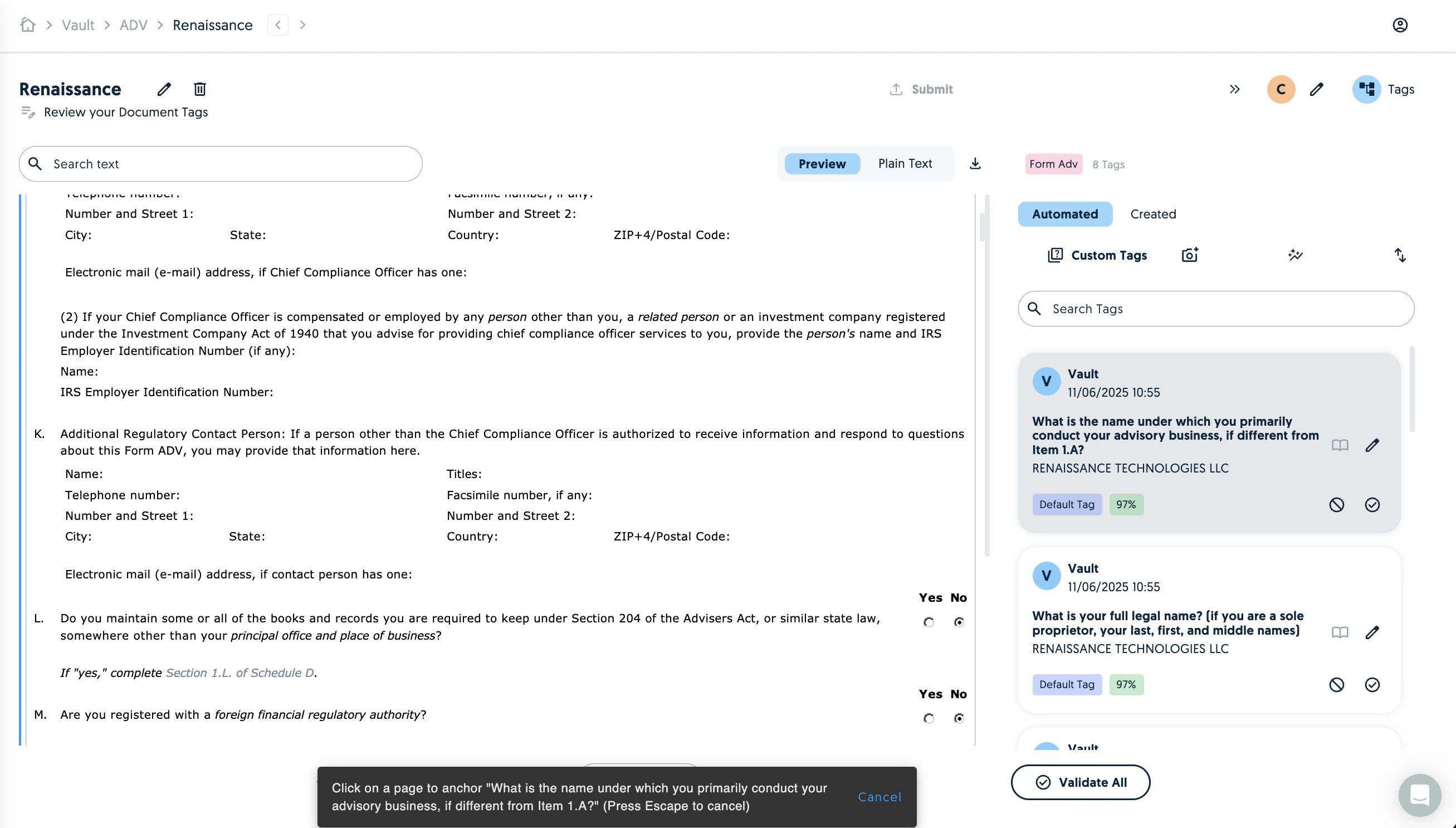Show Created tags tab
The image size is (1456, 828).
pos(1152,215)
